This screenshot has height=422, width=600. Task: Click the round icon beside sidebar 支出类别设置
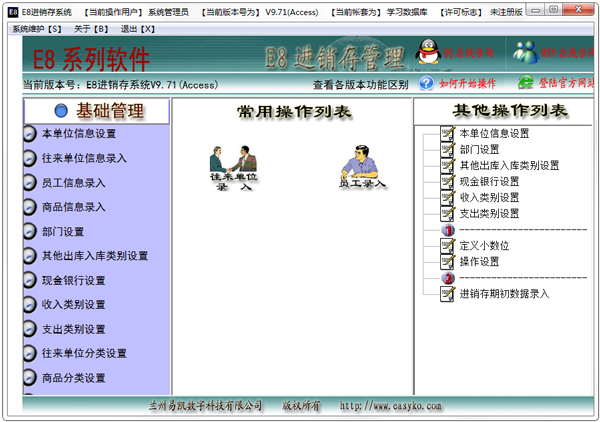point(30,329)
